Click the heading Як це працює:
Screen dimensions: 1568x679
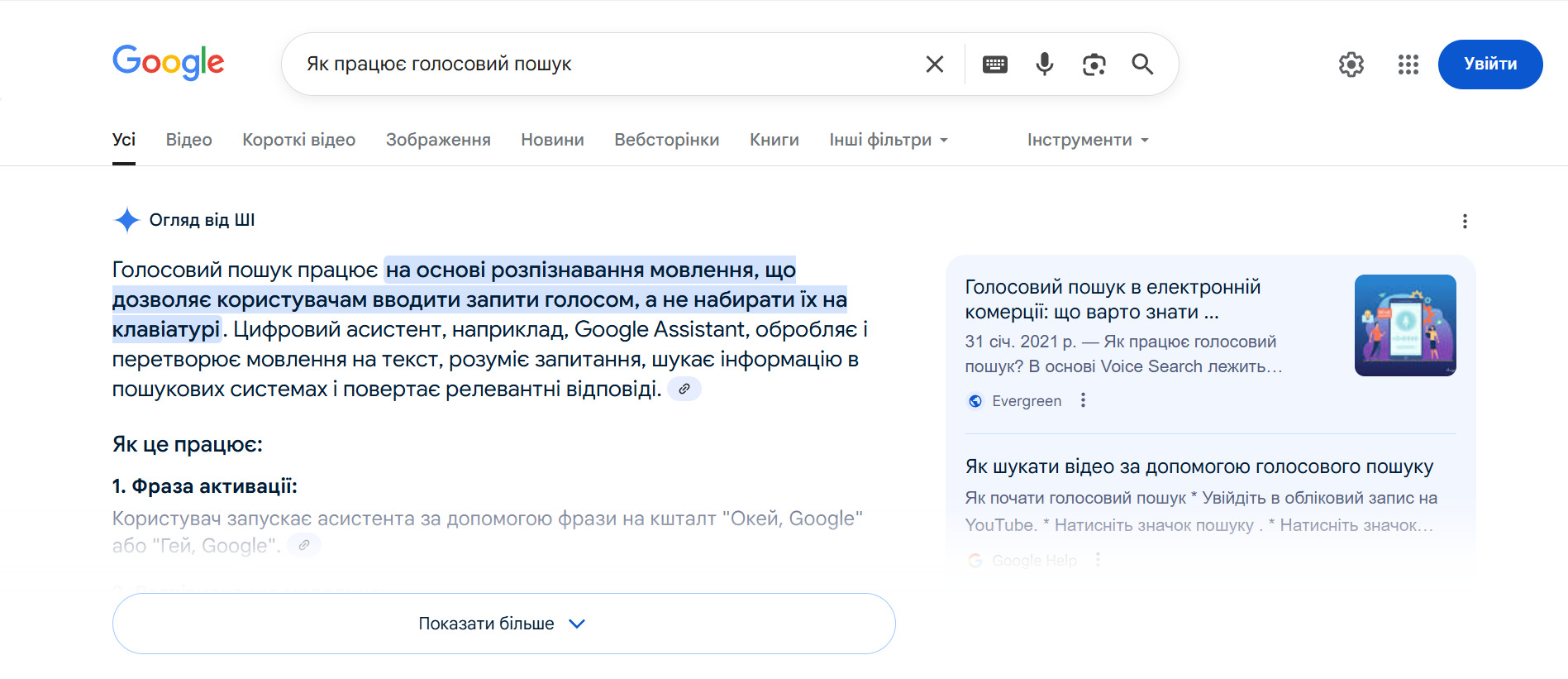point(188,444)
